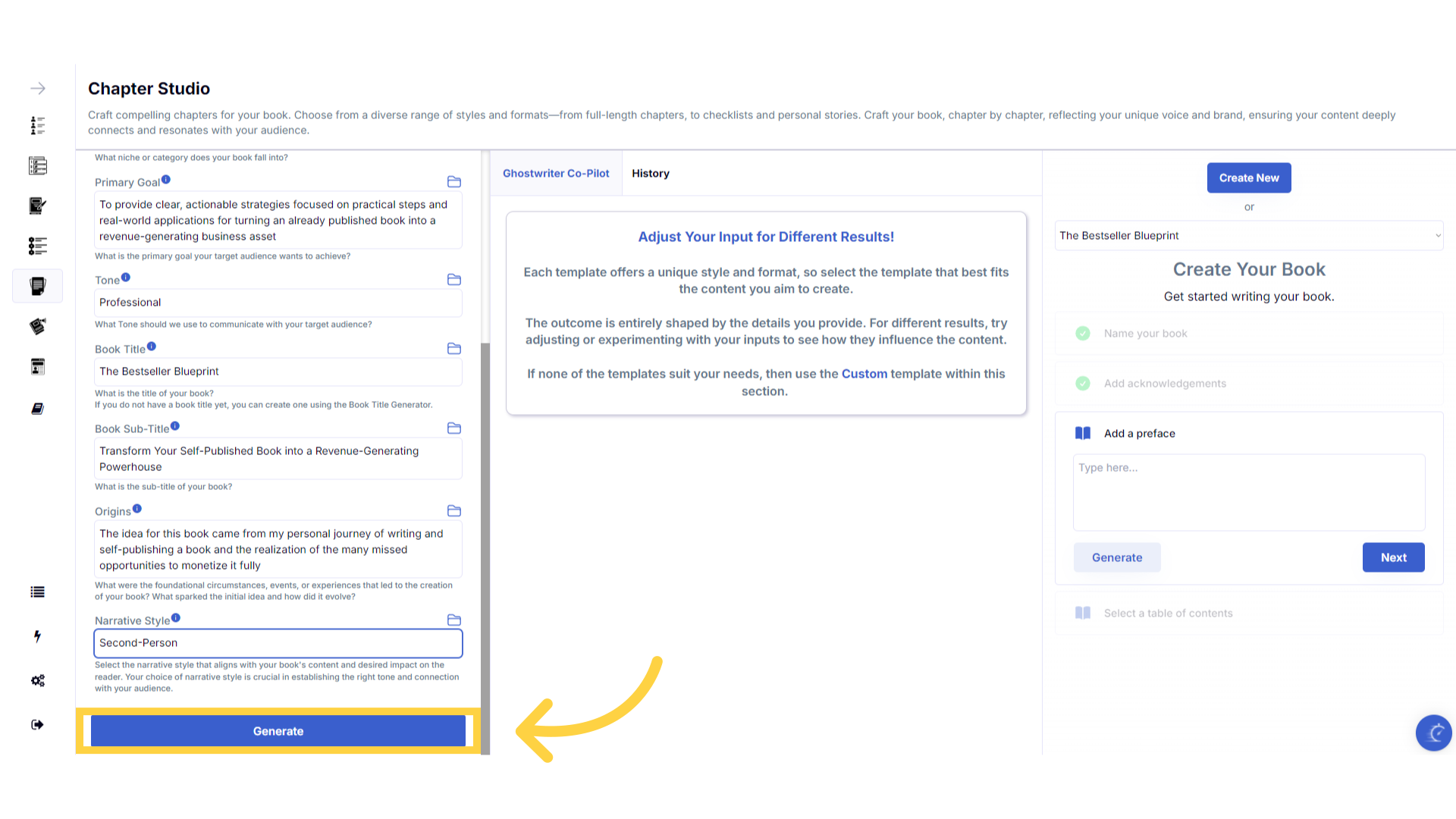This screenshot has height=819, width=1456.
Task: Click folder icon beside Book Title
Action: 454,349
